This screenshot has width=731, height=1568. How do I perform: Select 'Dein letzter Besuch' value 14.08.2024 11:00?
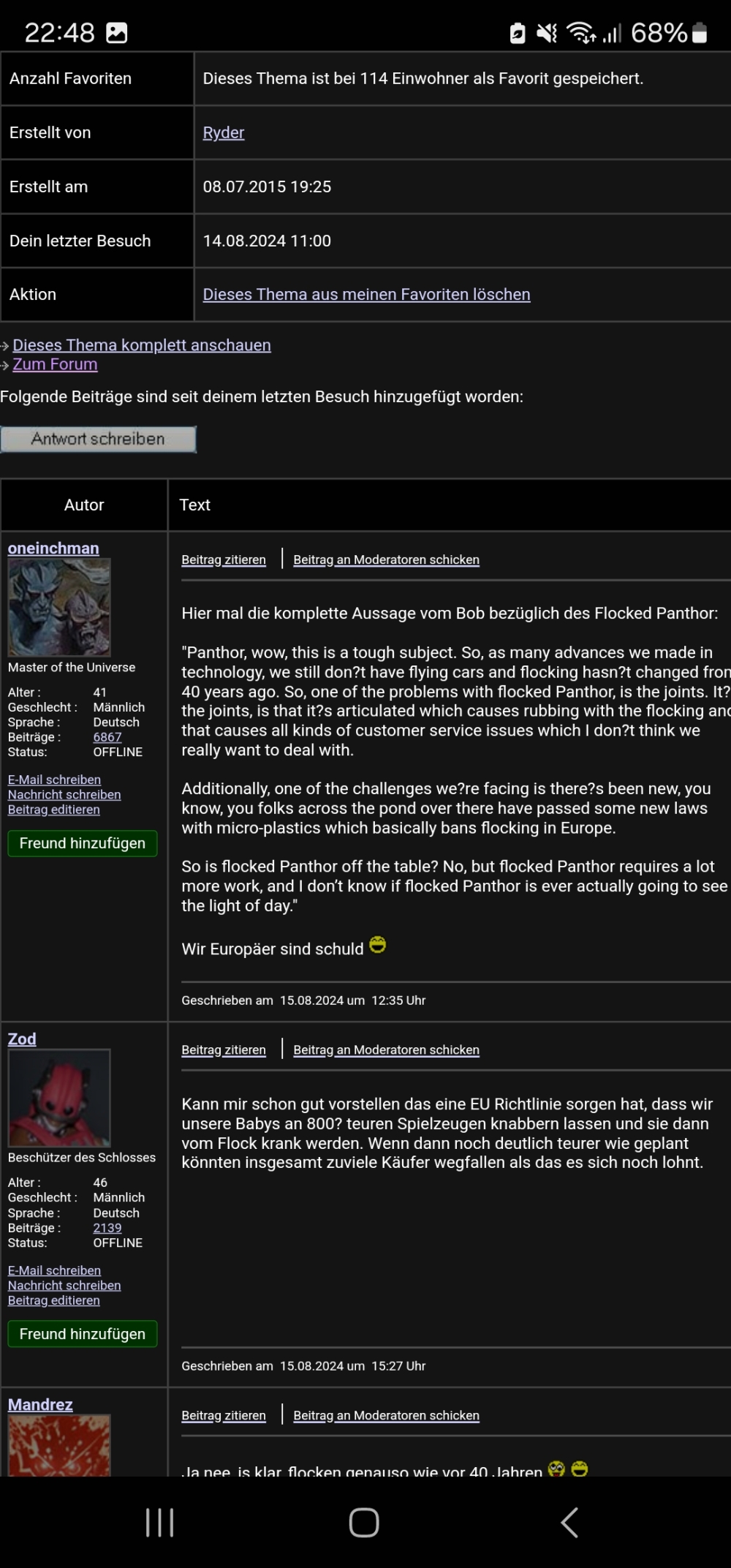coord(267,241)
